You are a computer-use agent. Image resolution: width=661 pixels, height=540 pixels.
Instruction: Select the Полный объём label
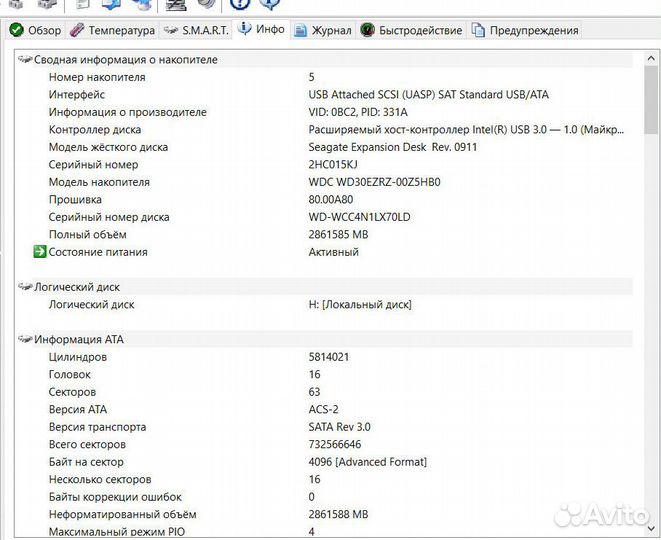tap(88, 235)
